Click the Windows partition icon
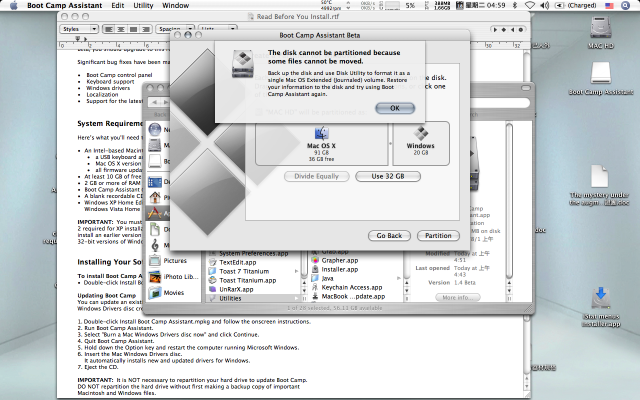This screenshot has width=640, height=400. click(x=421, y=133)
